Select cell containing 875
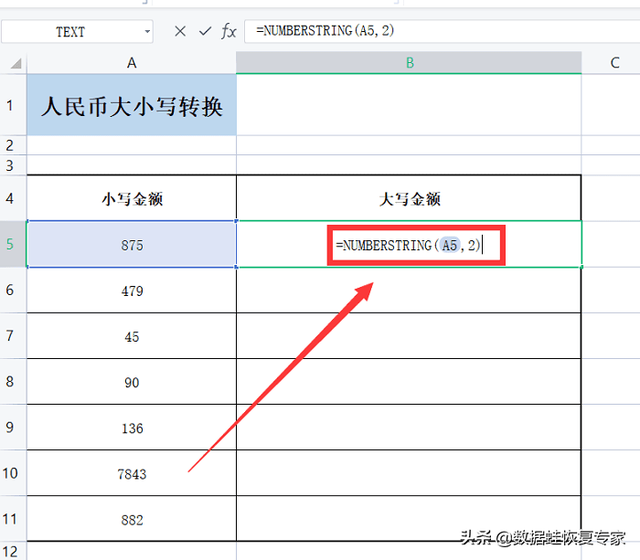640x560 pixels. click(x=131, y=244)
